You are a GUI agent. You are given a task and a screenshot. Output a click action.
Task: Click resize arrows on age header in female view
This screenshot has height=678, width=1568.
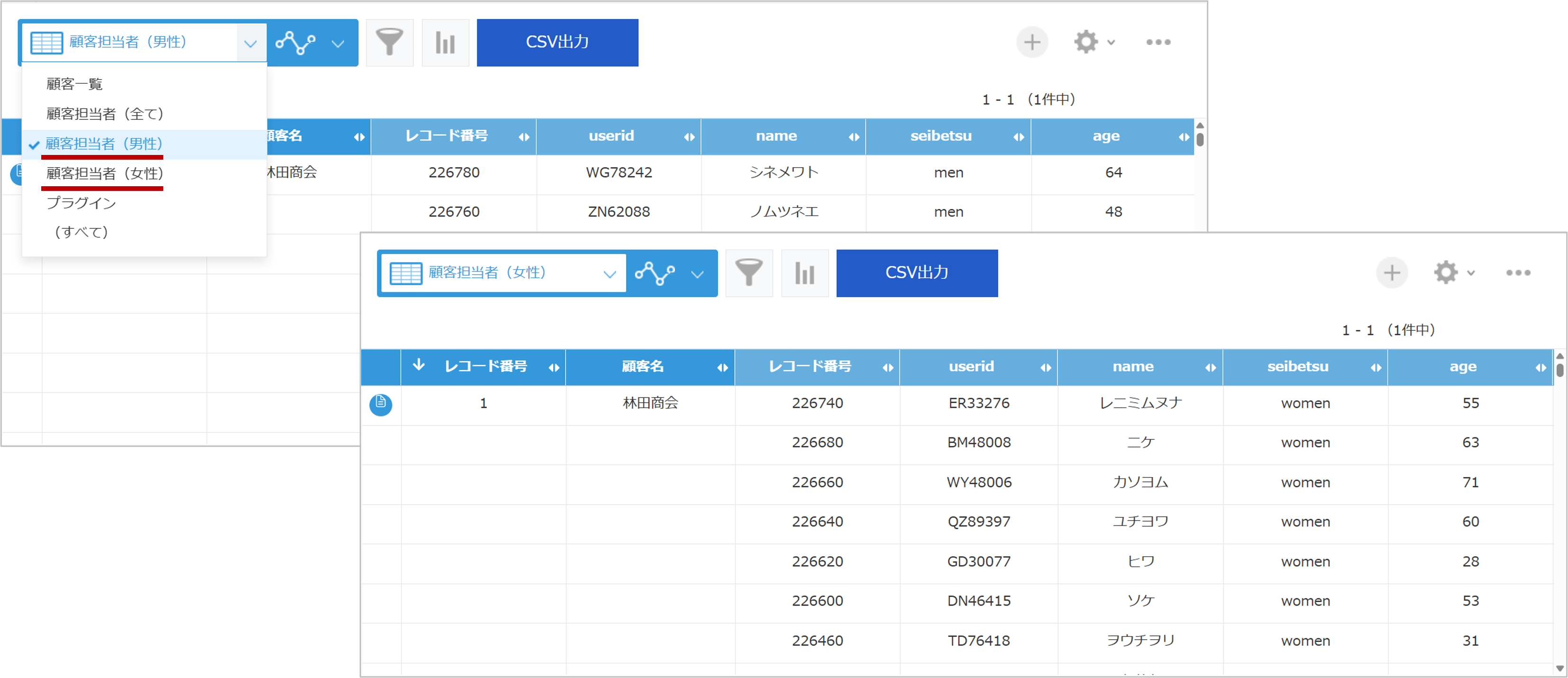tap(1541, 368)
